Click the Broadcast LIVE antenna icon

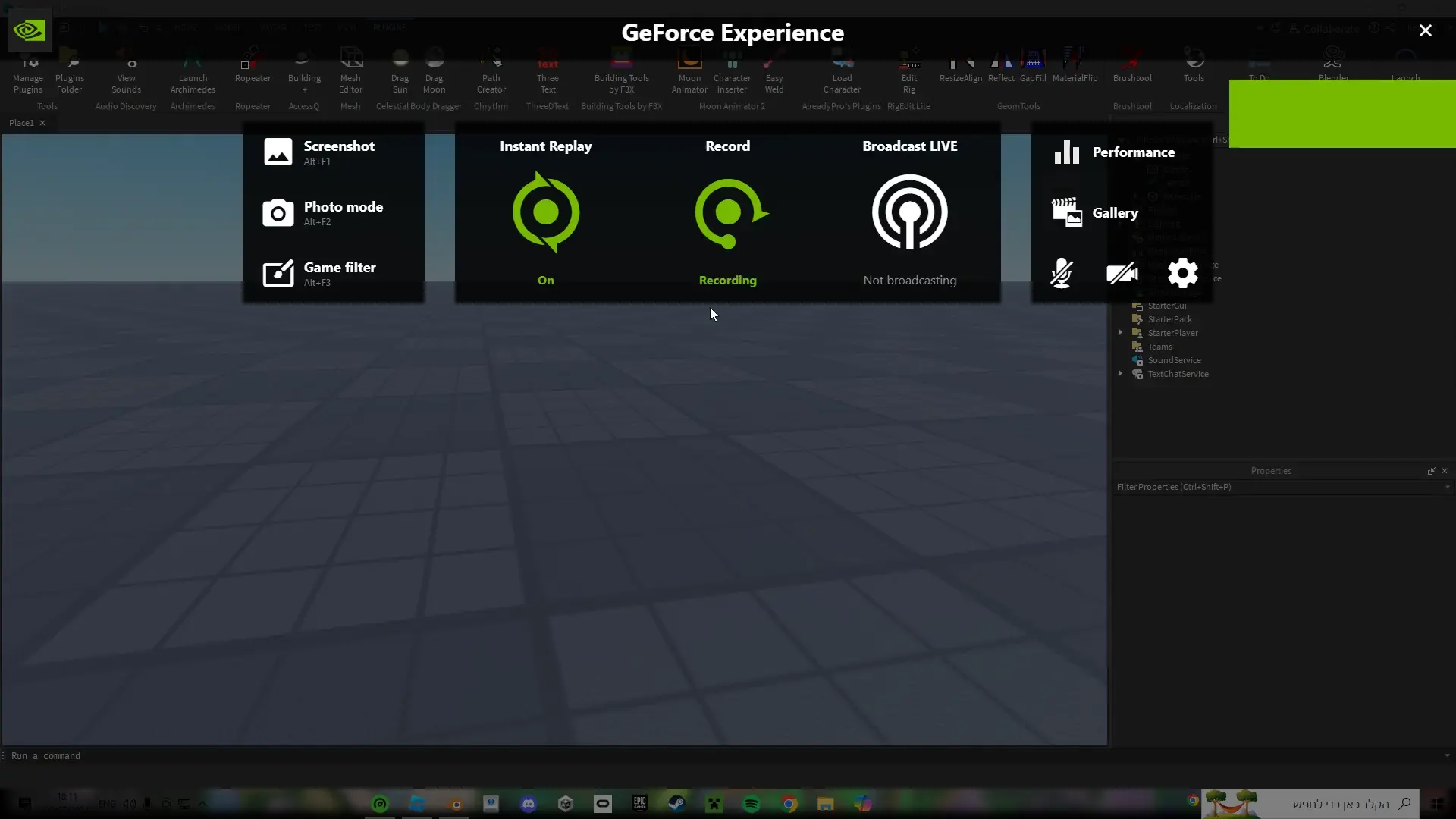point(909,212)
